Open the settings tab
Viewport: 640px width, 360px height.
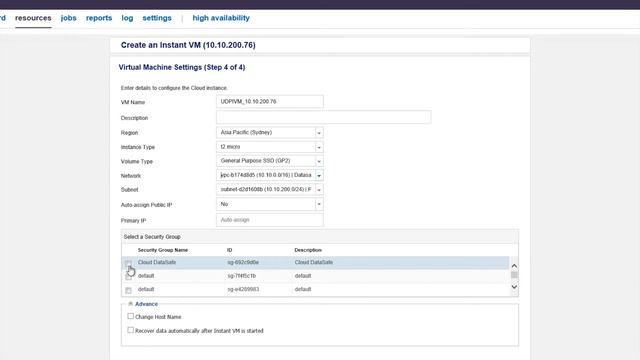pyautogui.click(x=157, y=18)
